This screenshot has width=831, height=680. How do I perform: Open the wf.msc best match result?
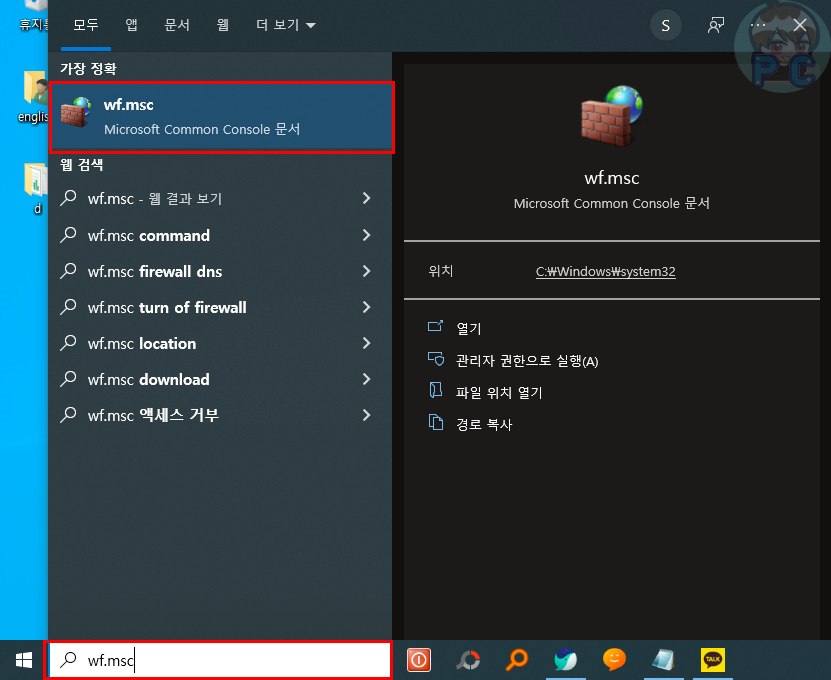222,117
